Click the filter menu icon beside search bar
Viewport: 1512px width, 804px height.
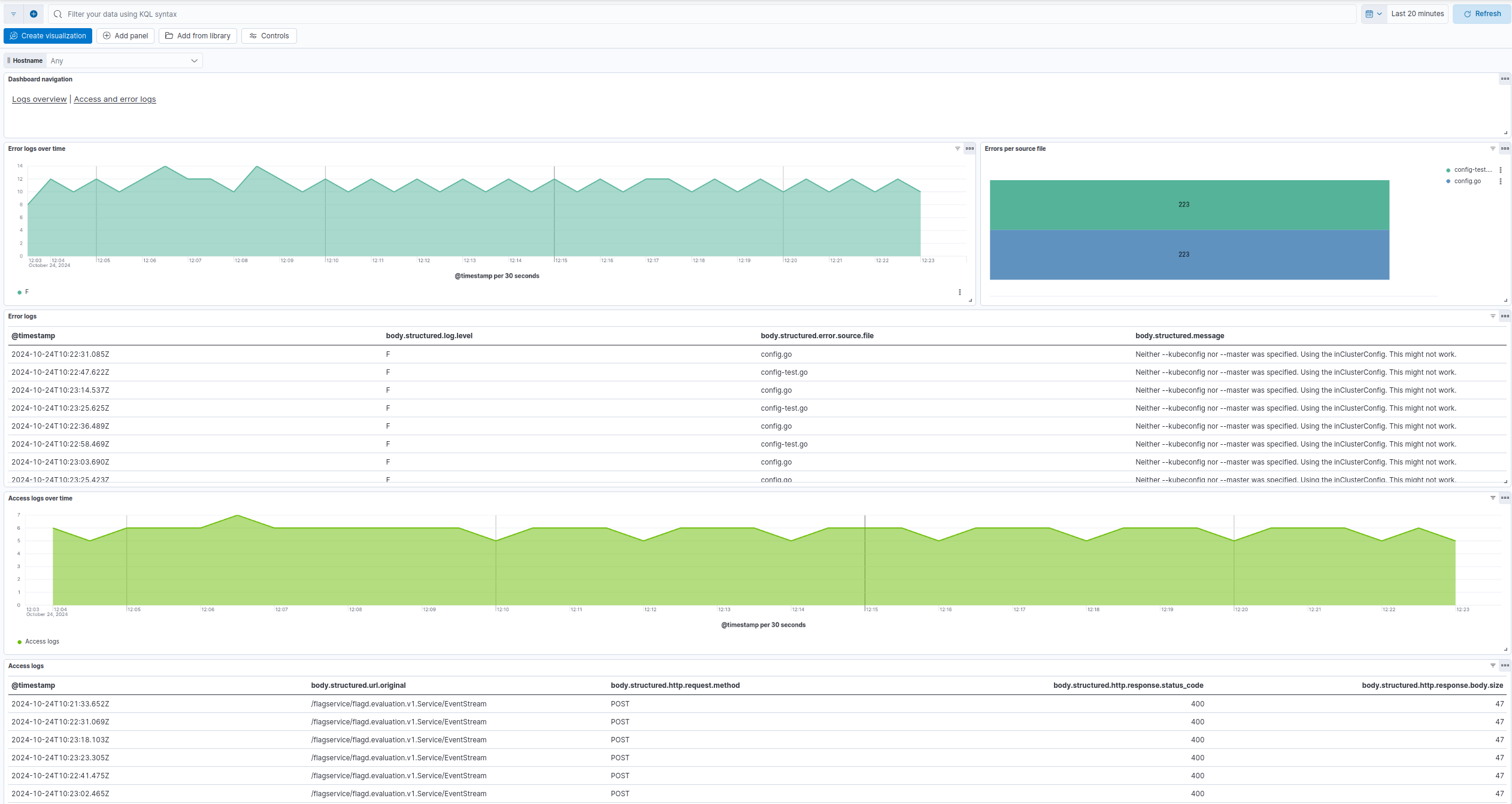(13, 14)
